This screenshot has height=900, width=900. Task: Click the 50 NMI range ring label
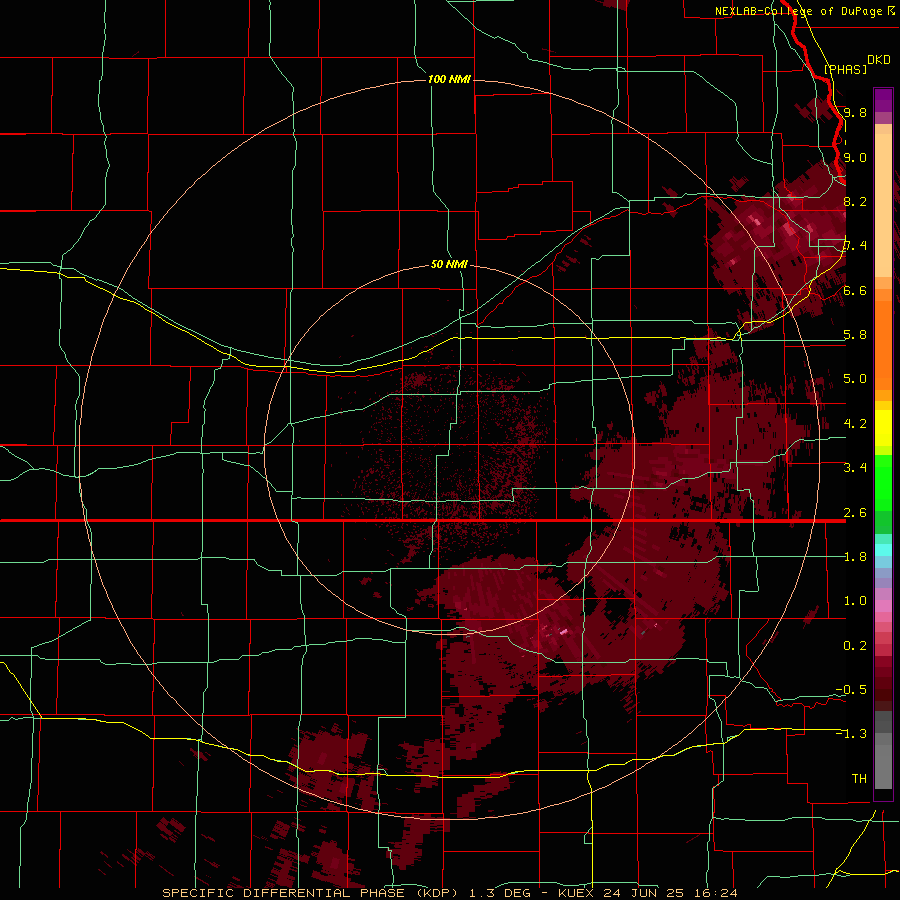(x=449, y=264)
